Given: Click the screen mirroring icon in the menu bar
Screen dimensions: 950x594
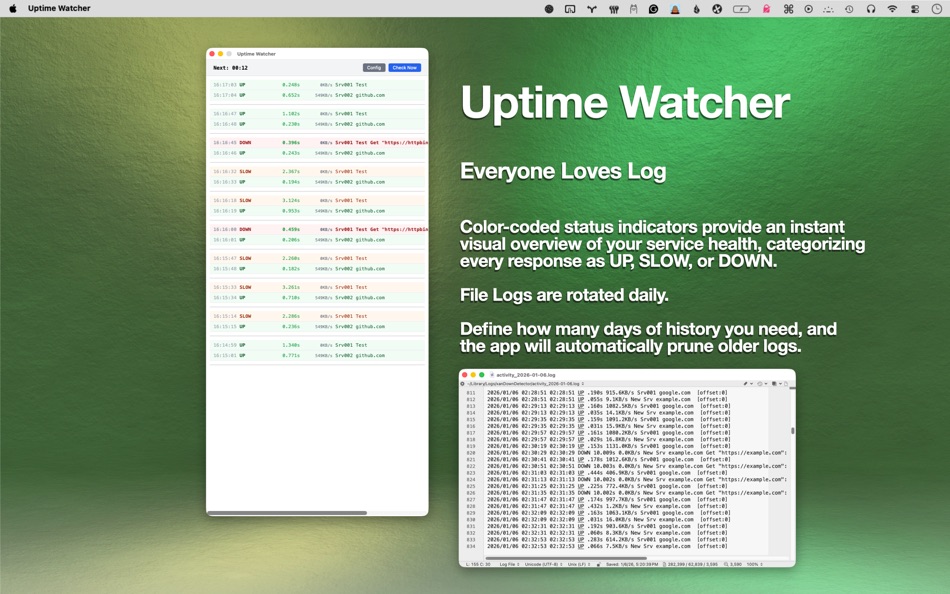Looking at the screenshot, I should tap(570, 8).
